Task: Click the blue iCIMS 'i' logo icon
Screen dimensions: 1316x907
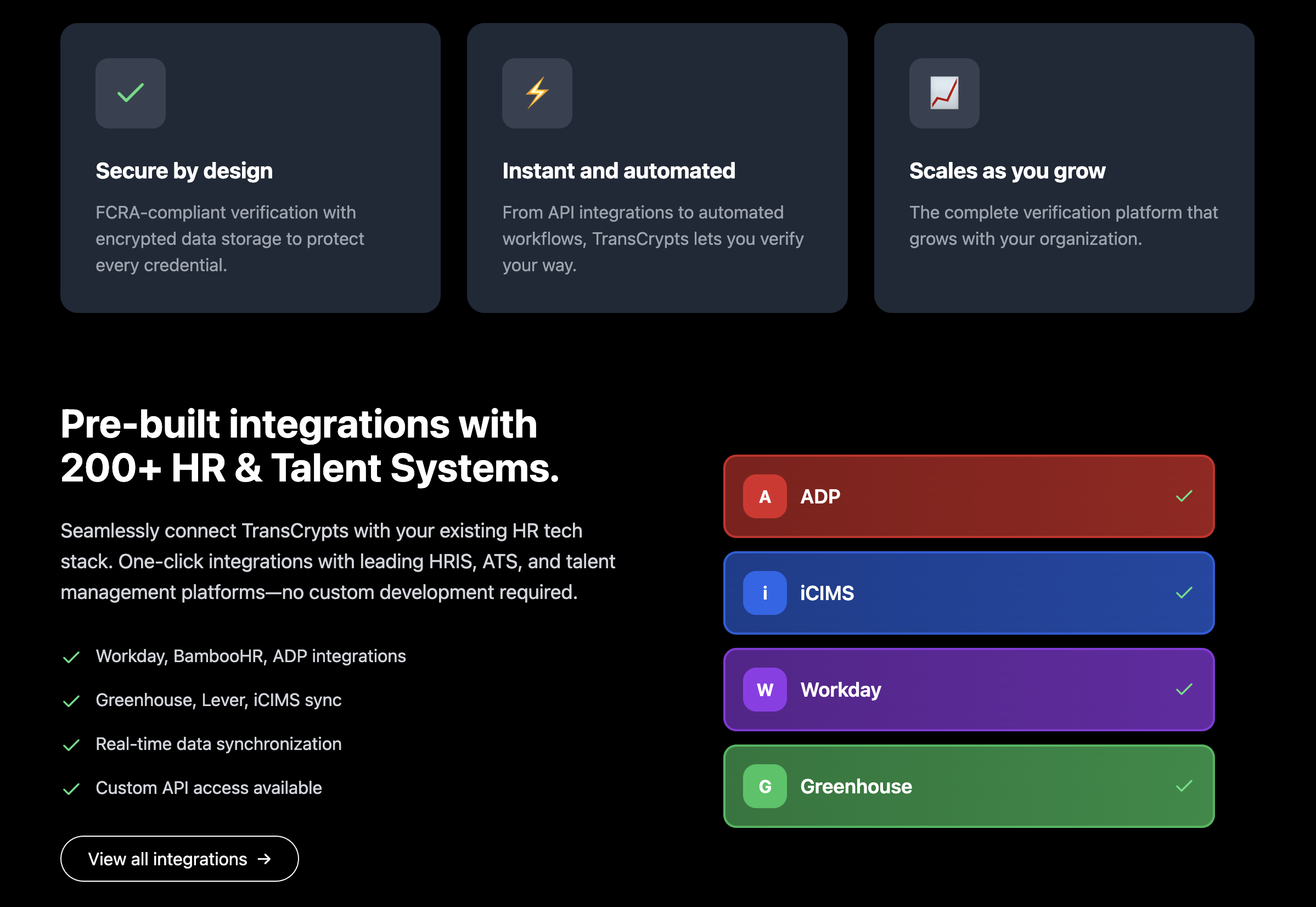Action: click(x=764, y=593)
